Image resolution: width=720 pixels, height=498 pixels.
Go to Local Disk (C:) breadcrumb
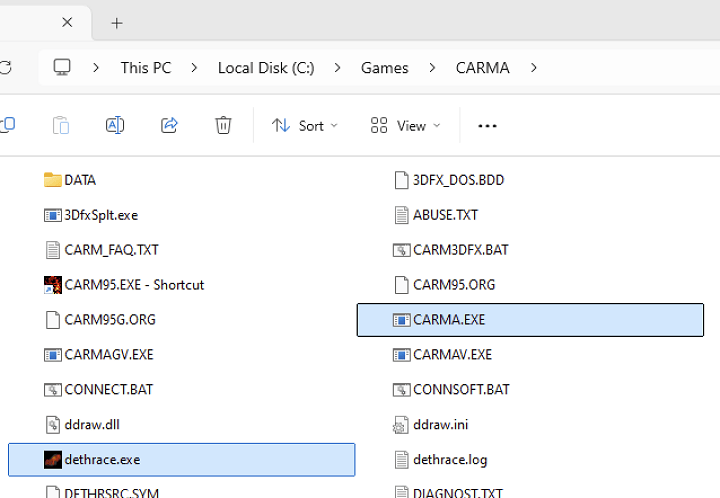[266, 68]
